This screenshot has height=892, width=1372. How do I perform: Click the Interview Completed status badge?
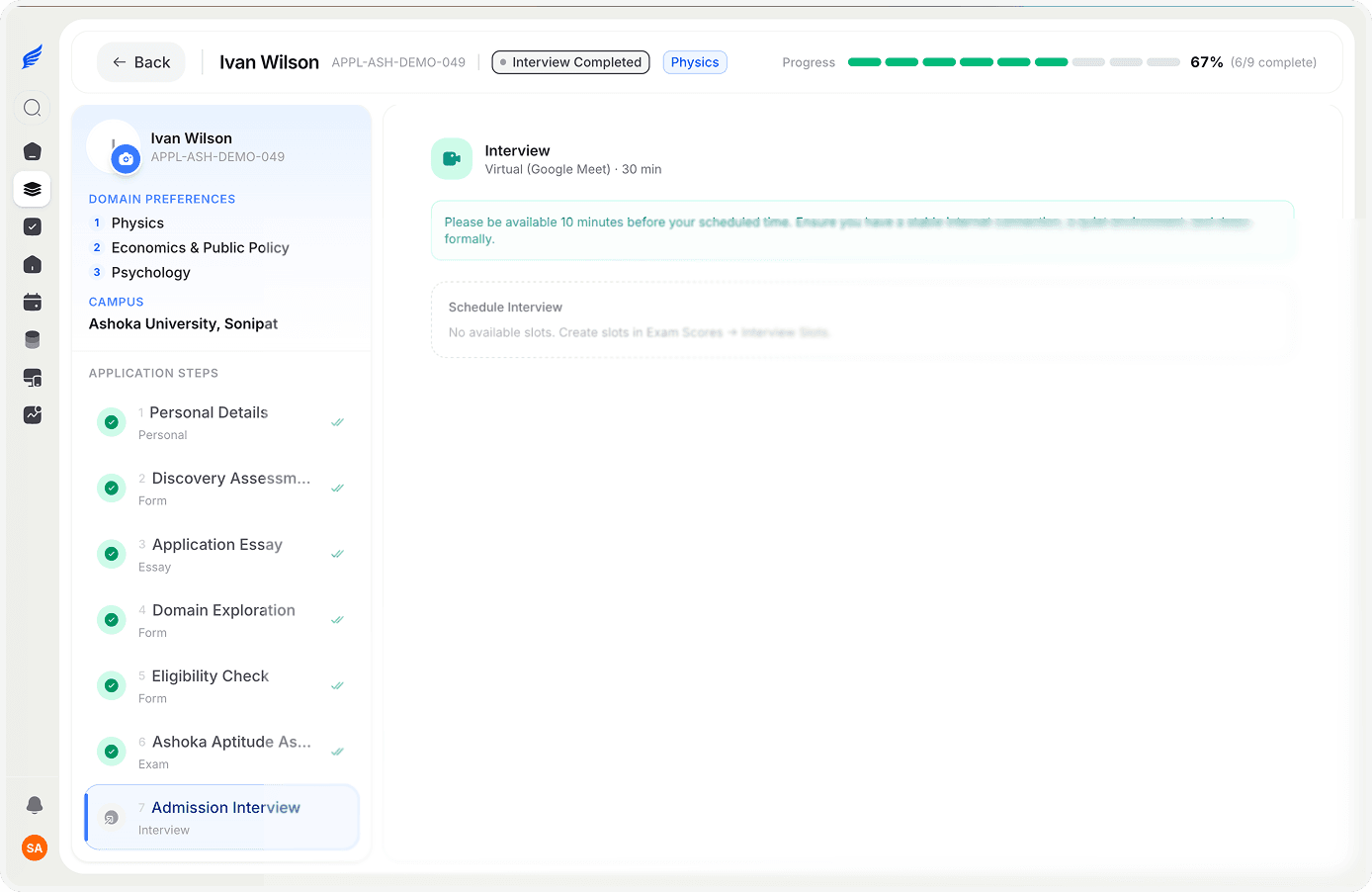[570, 62]
